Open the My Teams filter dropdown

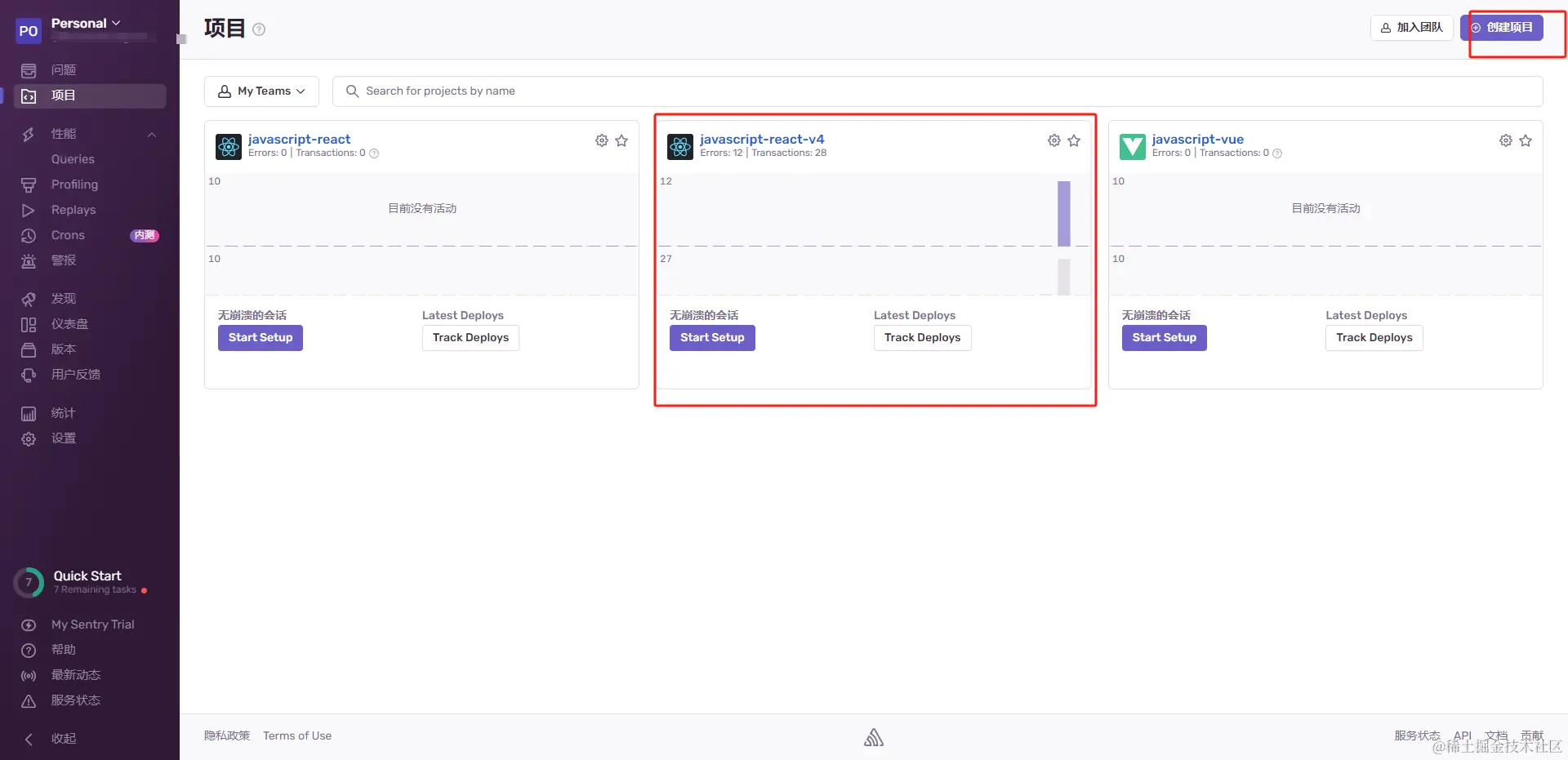261,91
